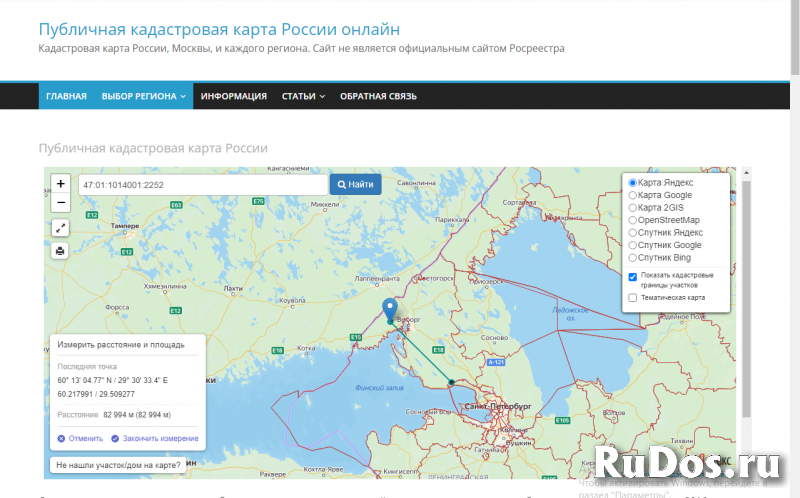800x498 pixels.
Task: Click the Измерить расстояние и площадь heading
Action: pyautogui.click(x=121, y=344)
